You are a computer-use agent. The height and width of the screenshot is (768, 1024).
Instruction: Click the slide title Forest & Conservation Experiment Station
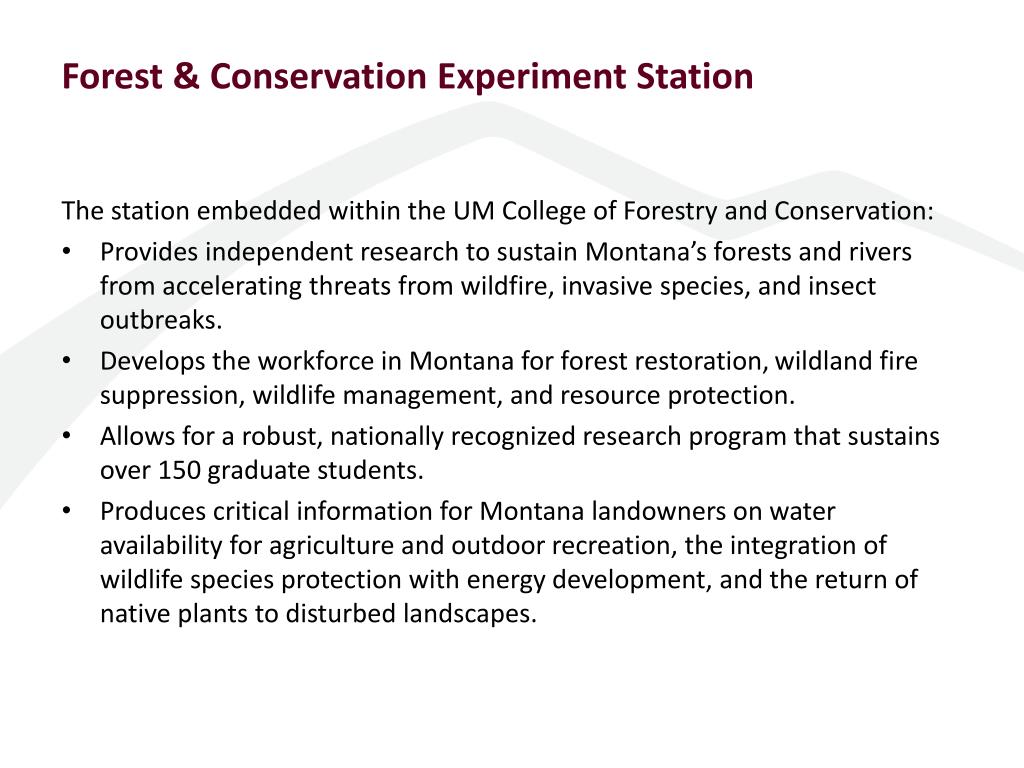click(408, 76)
